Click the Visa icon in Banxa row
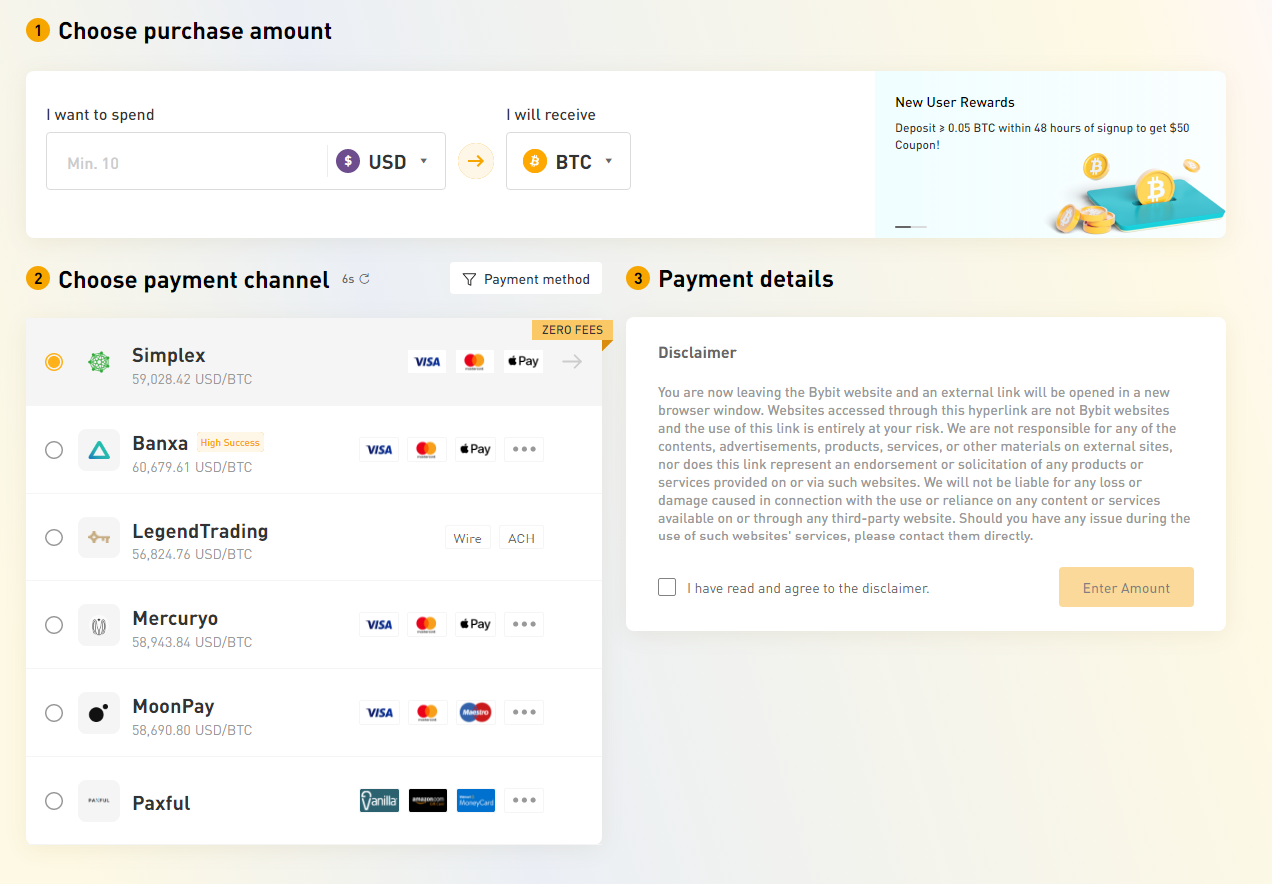Viewport: 1272px width, 884px height. pyautogui.click(x=379, y=449)
